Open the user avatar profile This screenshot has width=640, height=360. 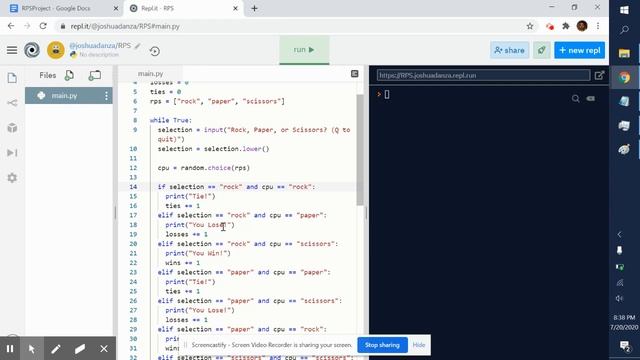(56, 50)
